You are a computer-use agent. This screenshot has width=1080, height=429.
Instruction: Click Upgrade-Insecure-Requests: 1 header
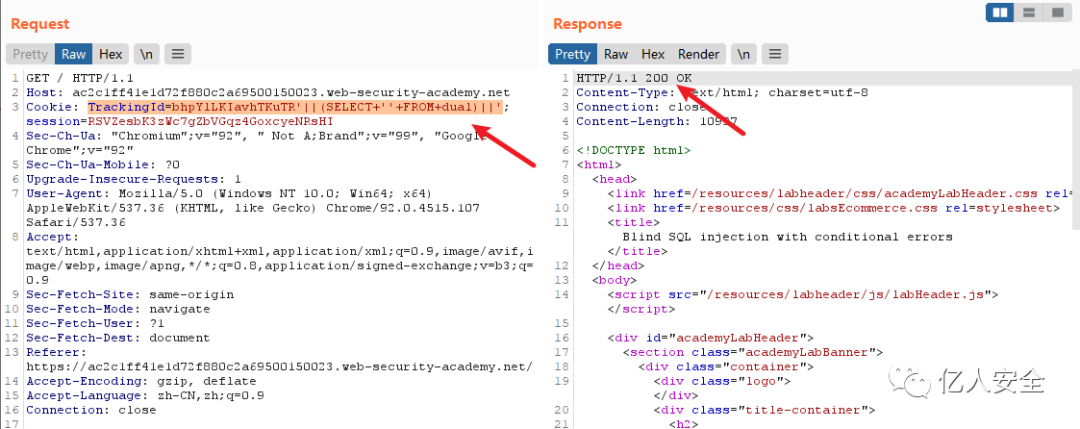pyautogui.click(x=134, y=179)
